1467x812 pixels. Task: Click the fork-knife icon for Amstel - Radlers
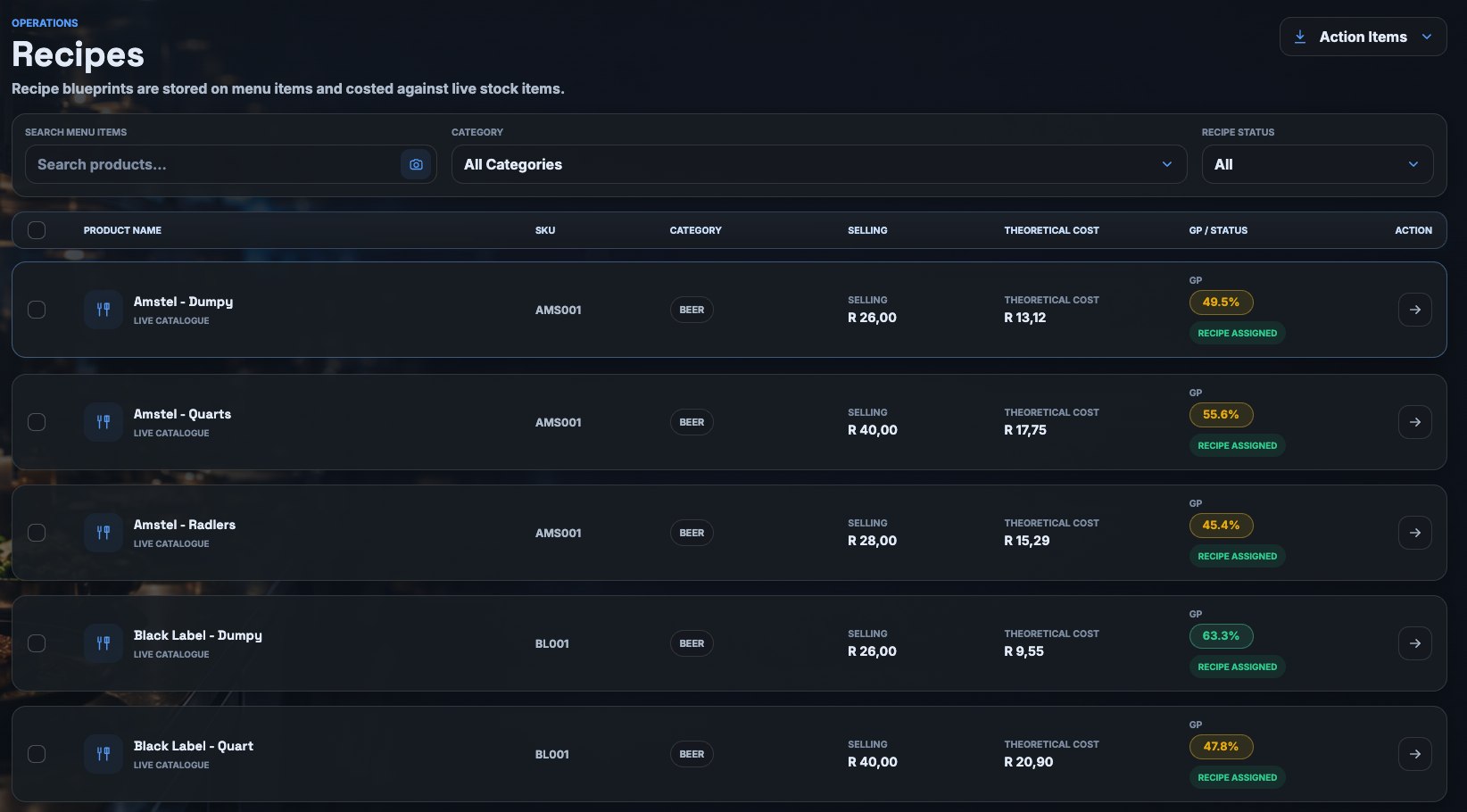(x=104, y=533)
